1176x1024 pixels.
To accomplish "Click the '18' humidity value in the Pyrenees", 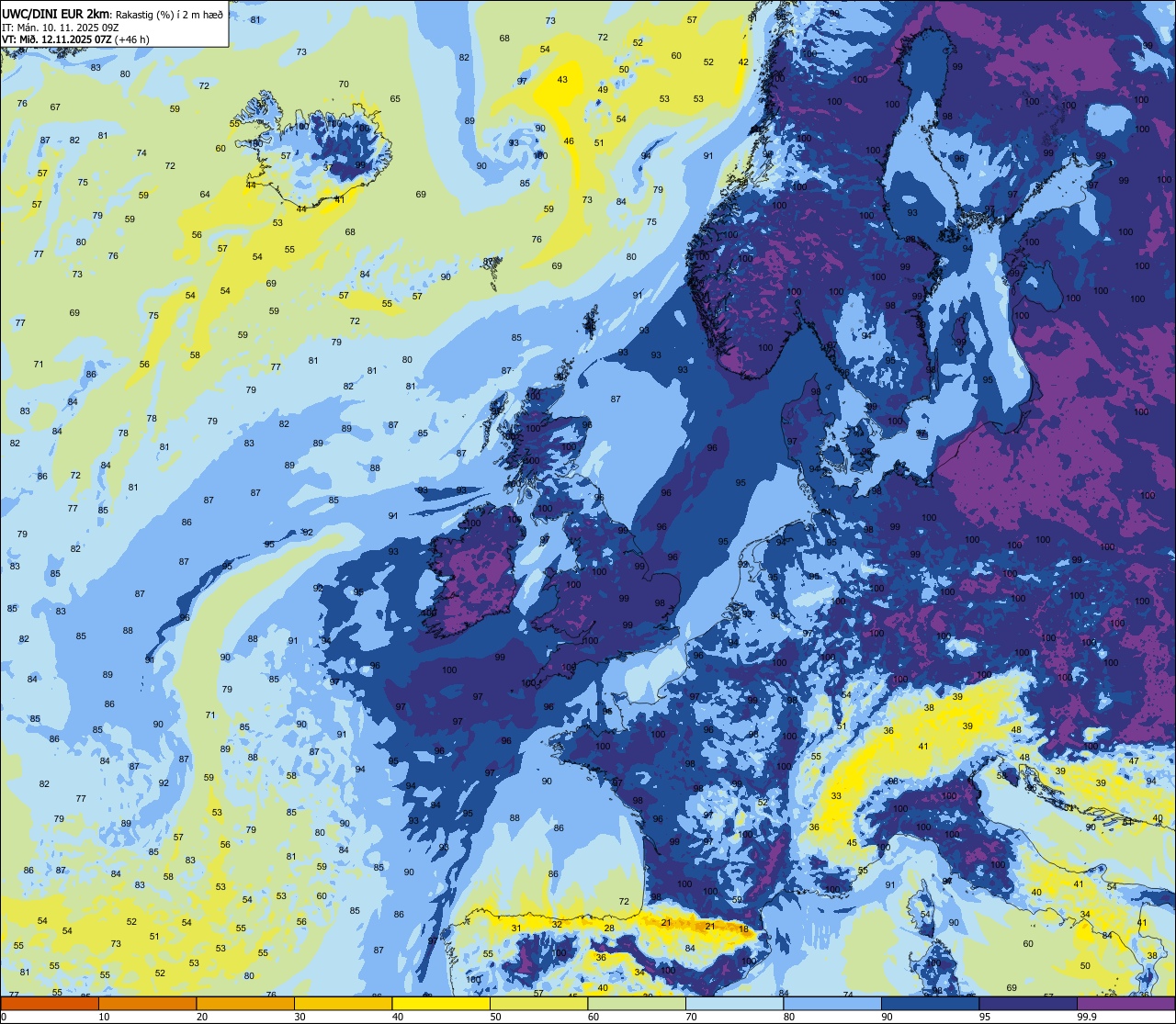I will (743, 928).
